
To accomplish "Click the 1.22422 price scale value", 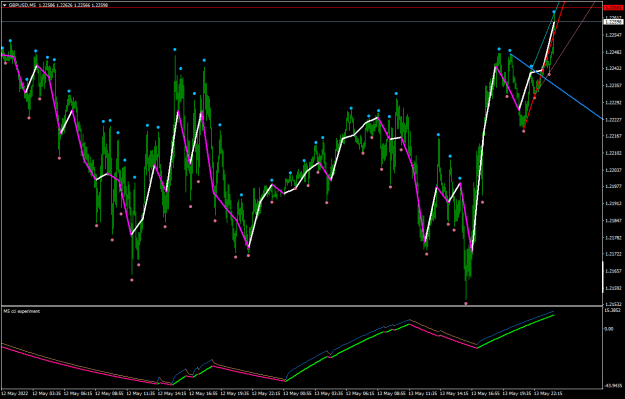I will tap(613, 69).
